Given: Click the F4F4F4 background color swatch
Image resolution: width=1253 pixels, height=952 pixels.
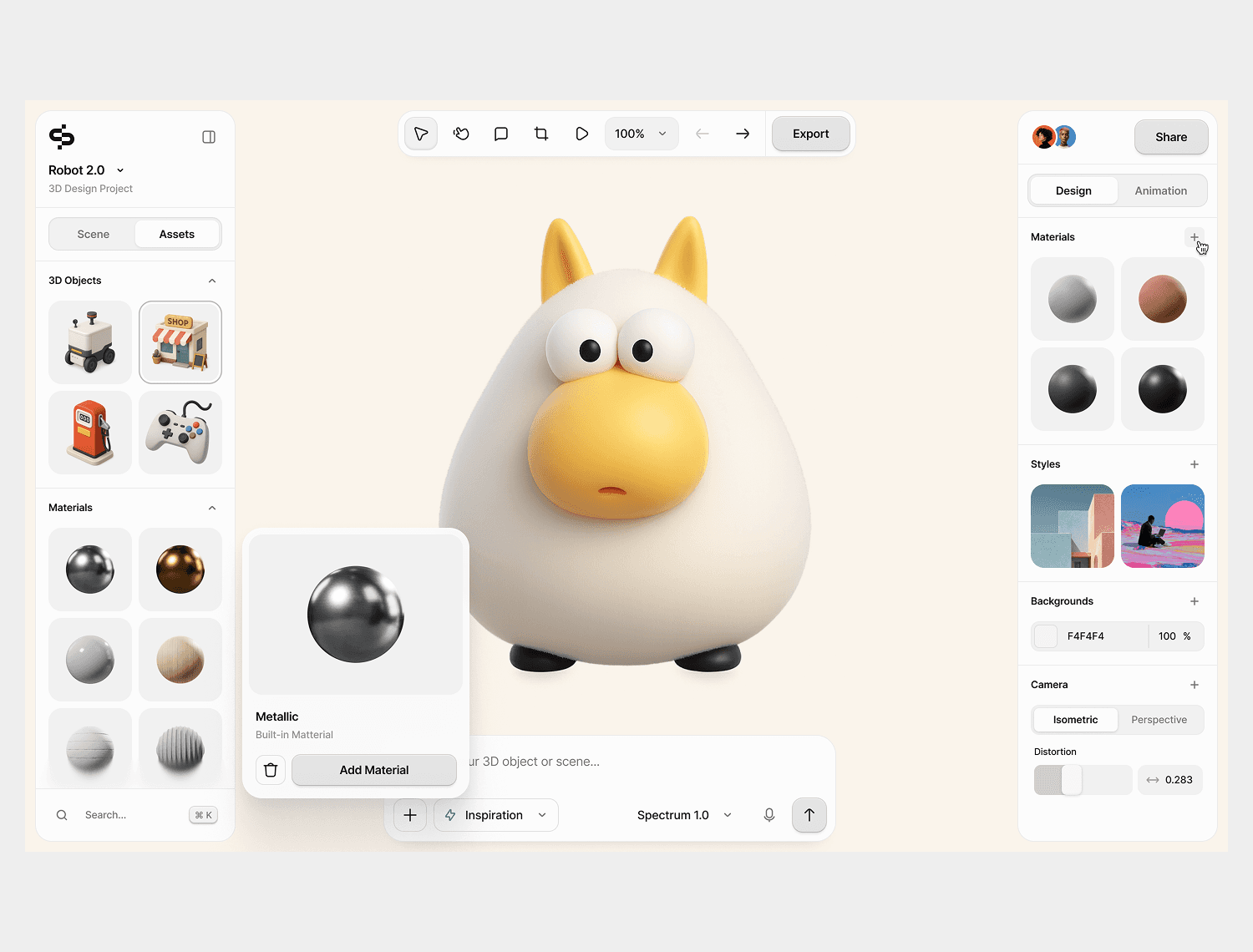Looking at the screenshot, I should click(1046, 636).
